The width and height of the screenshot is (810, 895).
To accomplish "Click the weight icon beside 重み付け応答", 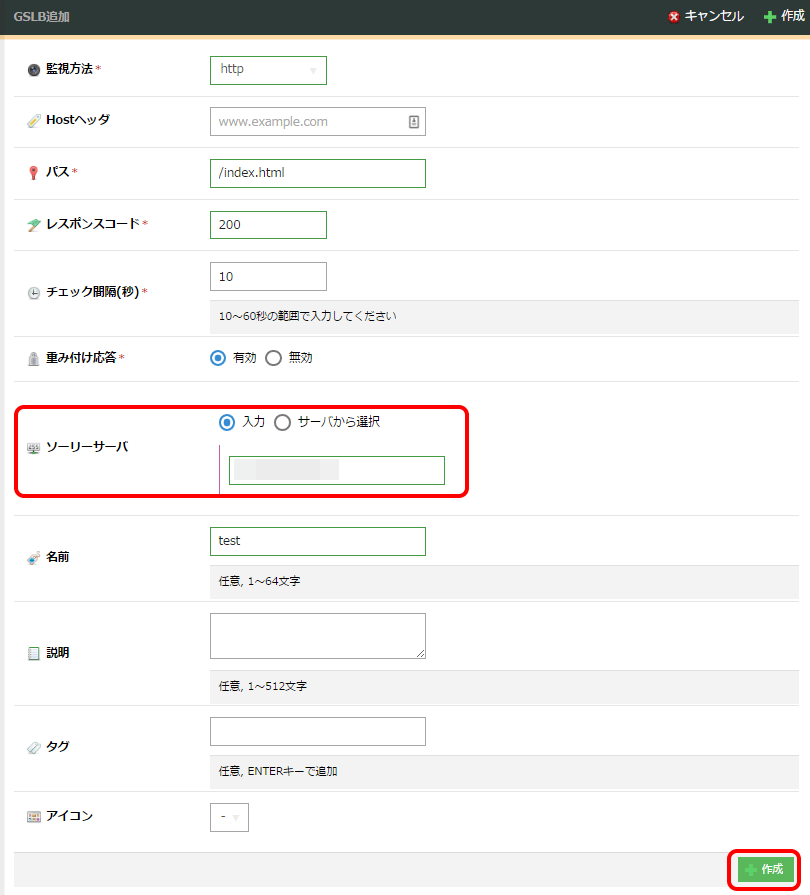I will tap(34, 358).
